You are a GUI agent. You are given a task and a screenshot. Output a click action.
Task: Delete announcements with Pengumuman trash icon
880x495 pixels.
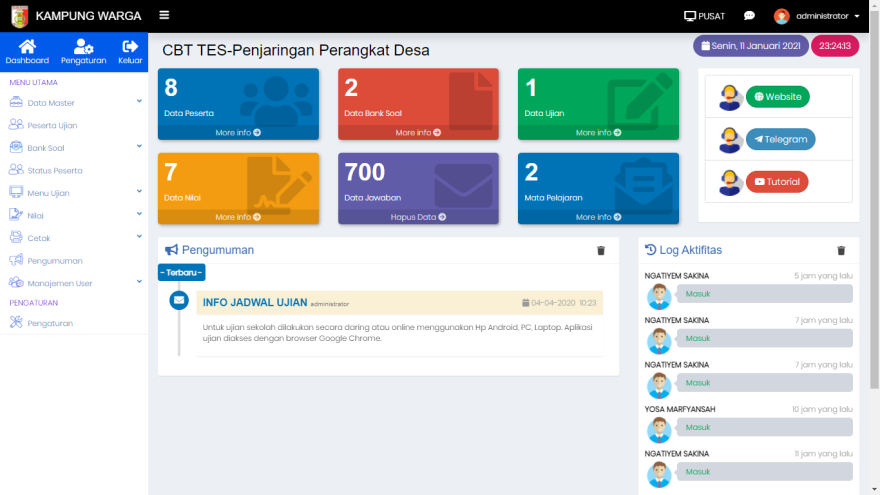pyautogui.click(x=601, y=250)
